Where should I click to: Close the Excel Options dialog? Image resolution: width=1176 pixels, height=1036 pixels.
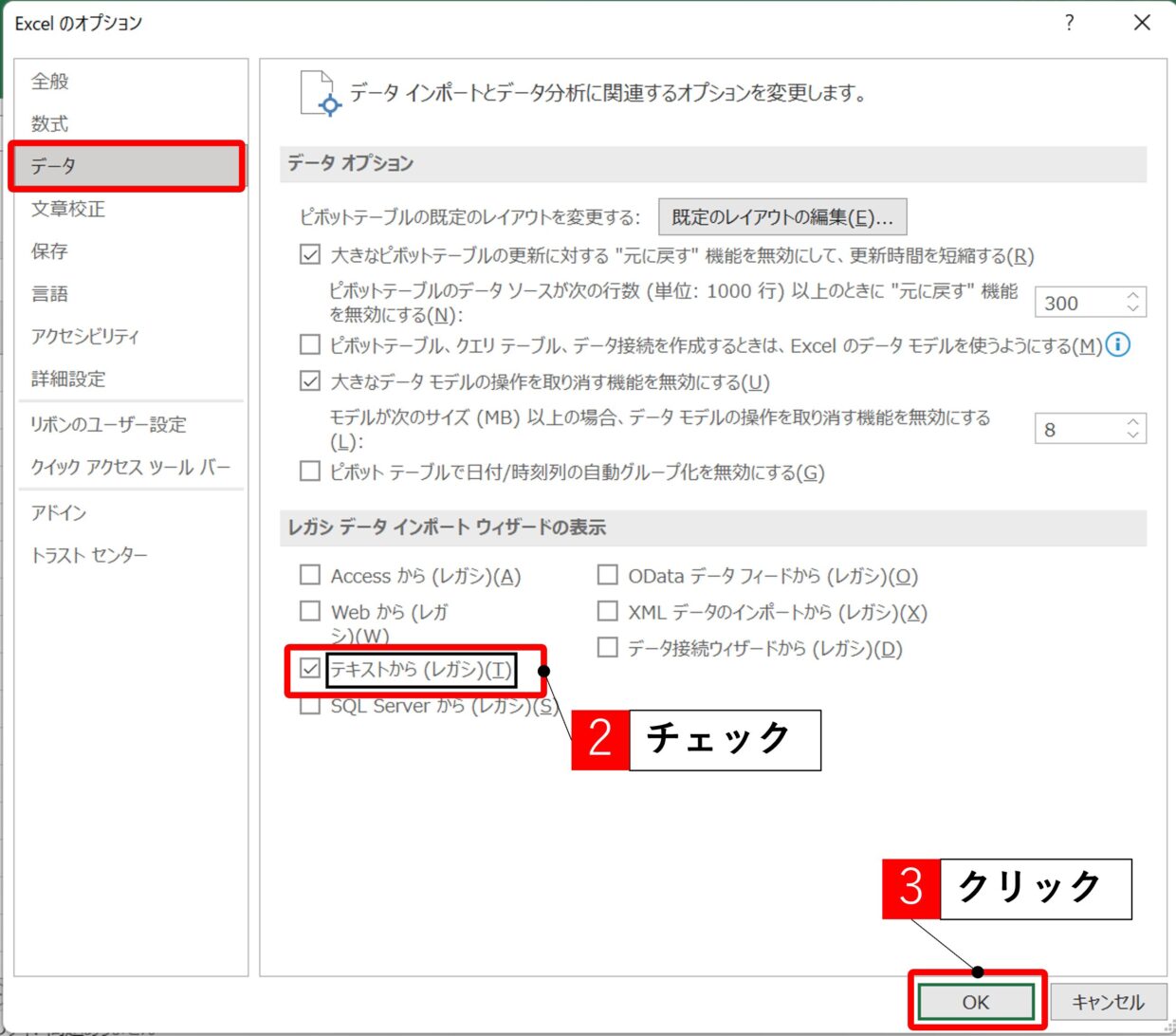click(x=1142, y=23)
